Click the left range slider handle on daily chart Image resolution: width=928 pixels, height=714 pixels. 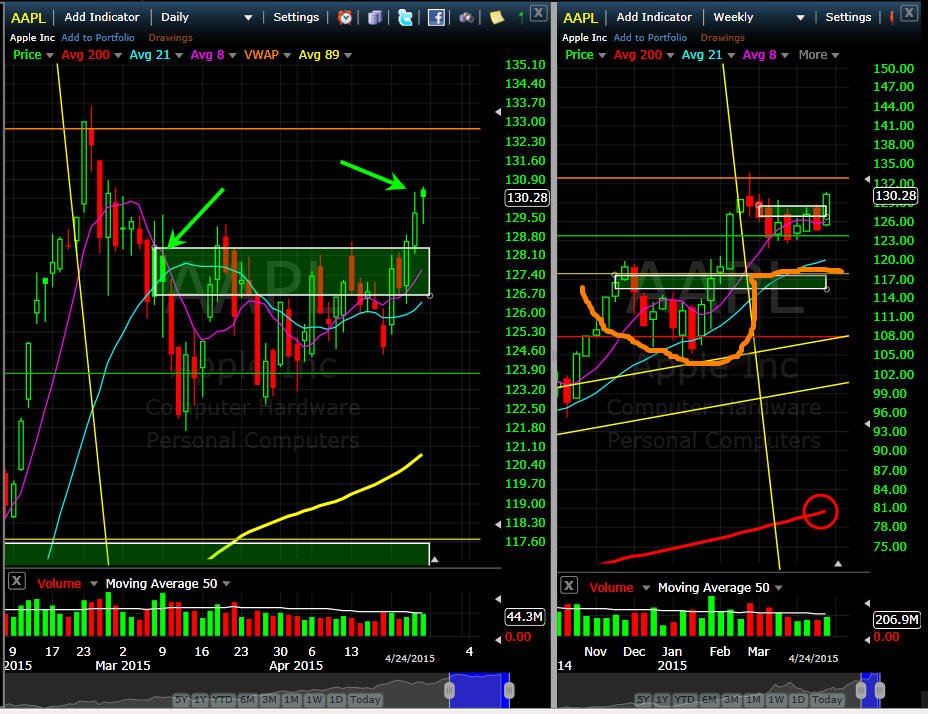(x=450, y=690)
